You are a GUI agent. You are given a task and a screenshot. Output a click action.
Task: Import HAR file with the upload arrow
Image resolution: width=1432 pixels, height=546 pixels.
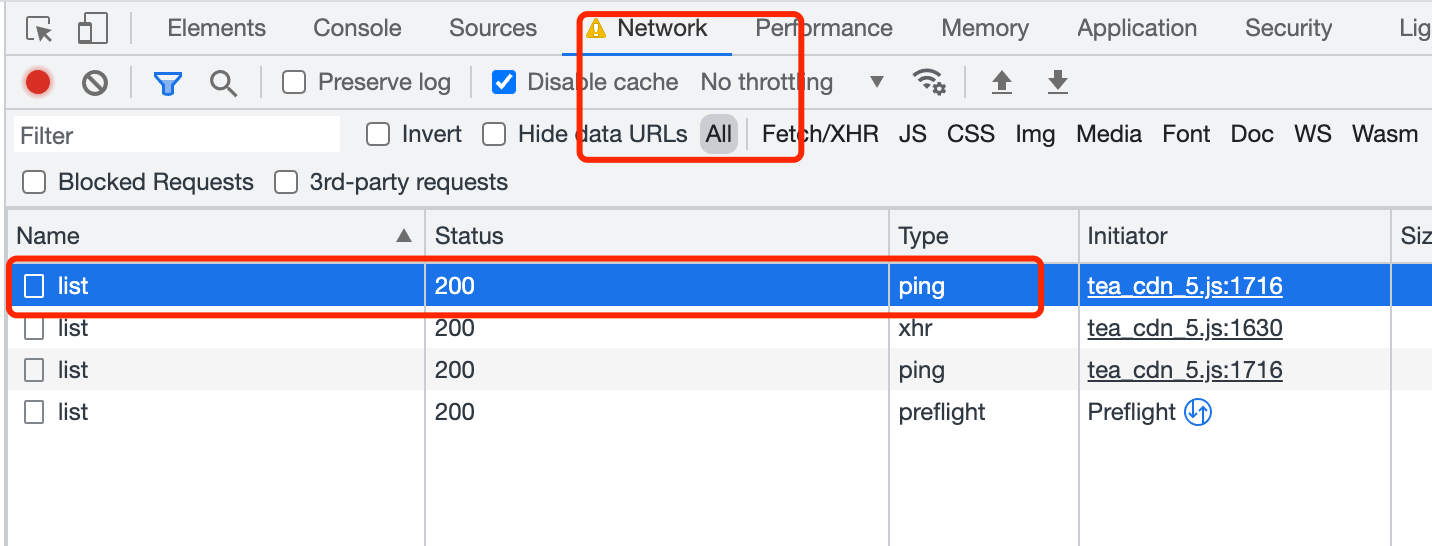coord(1001,82)
